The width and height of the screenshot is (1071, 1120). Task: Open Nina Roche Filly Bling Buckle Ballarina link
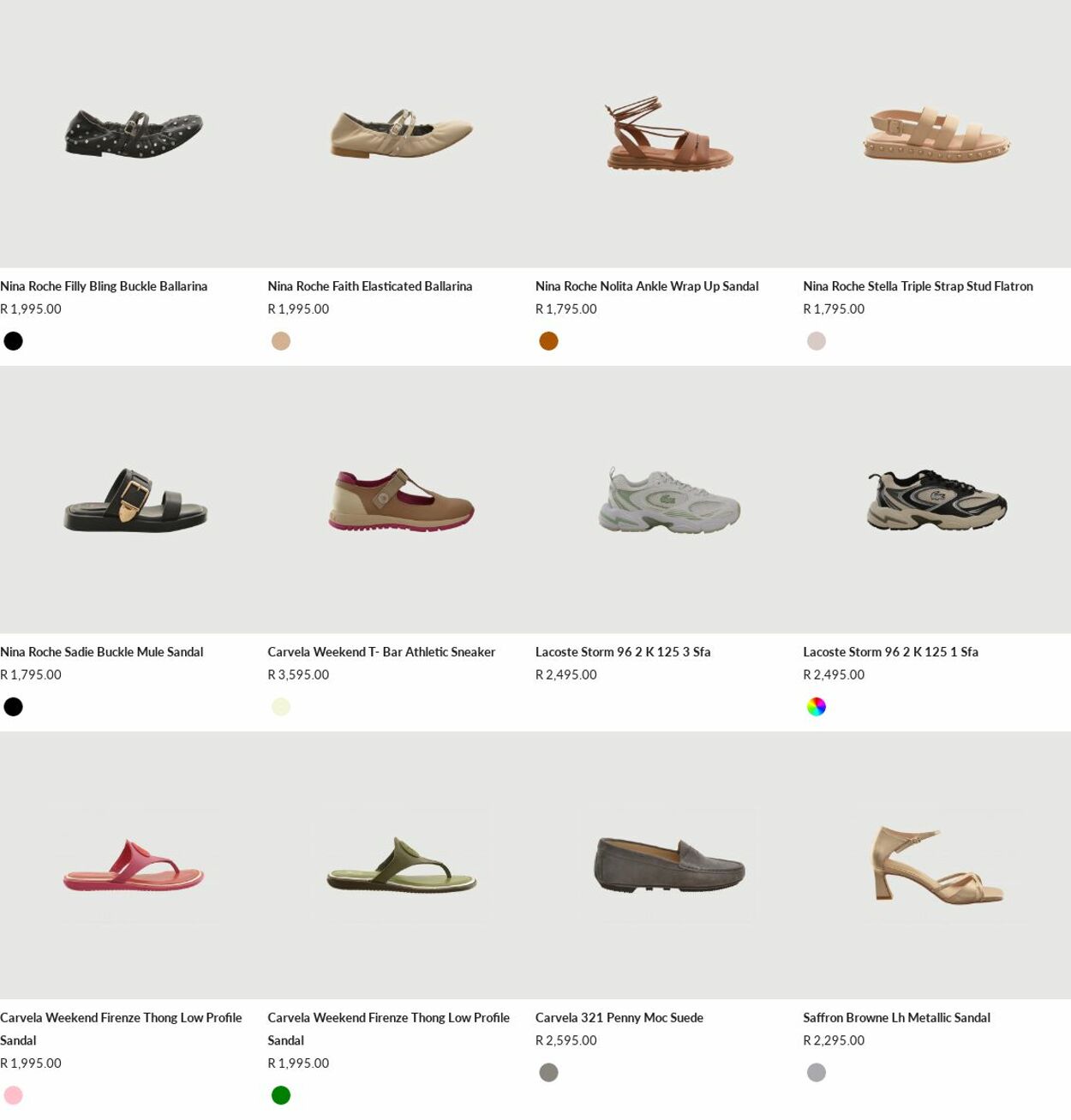point(104,286)
